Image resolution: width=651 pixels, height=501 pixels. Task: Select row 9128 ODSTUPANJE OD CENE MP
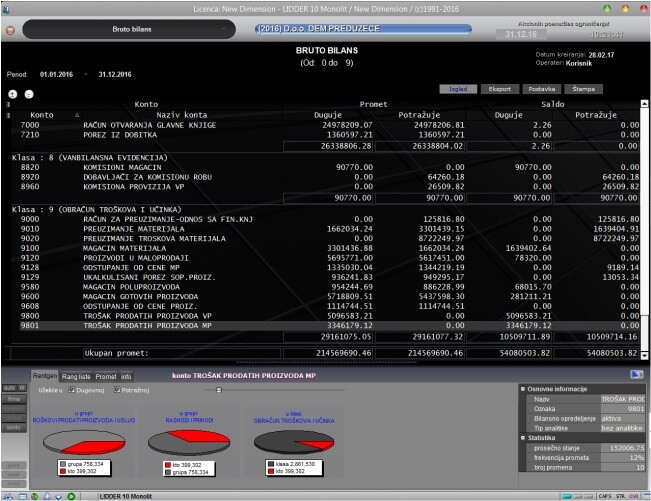(x=329, y=268)
